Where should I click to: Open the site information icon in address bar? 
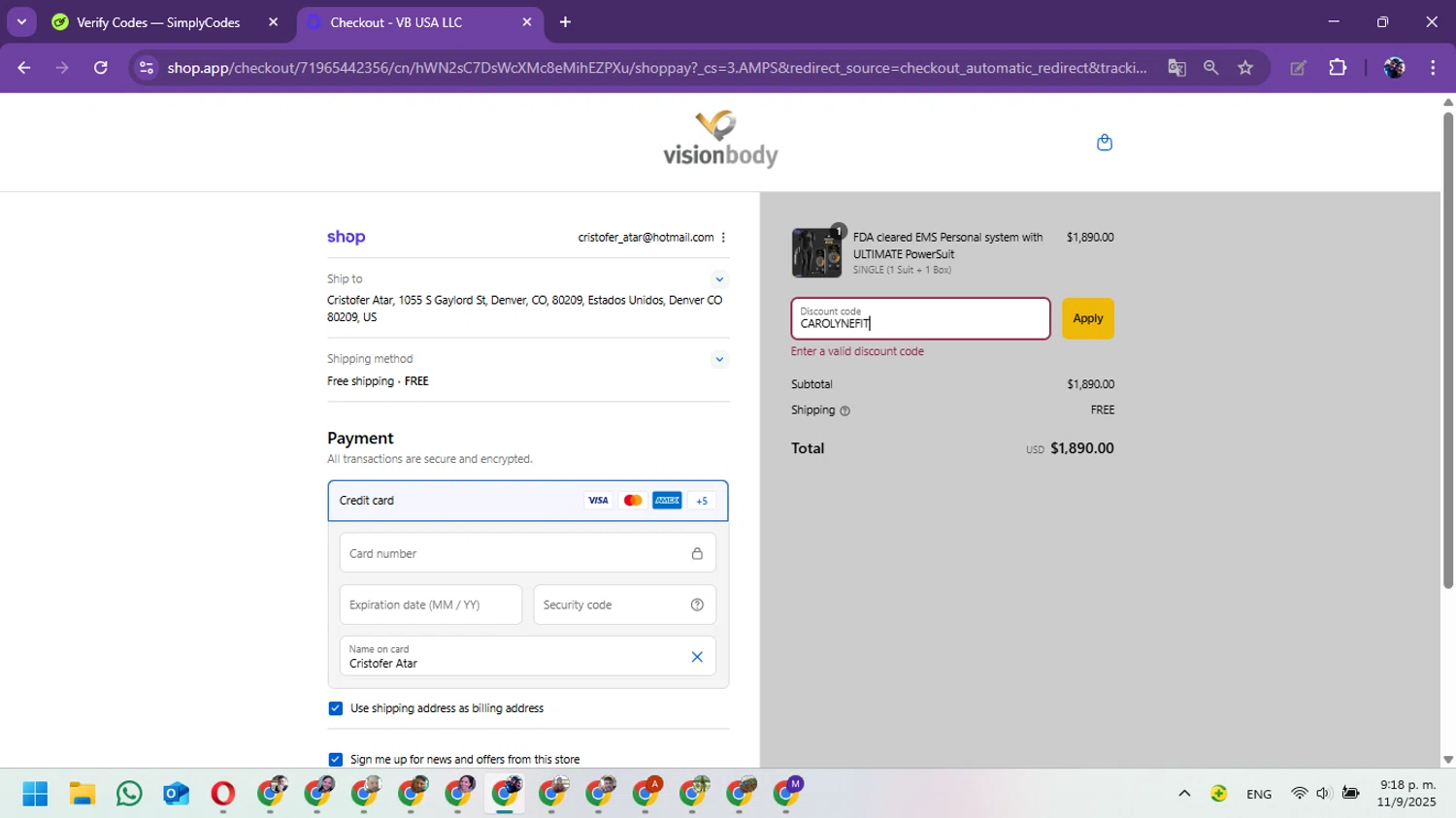(x=147, y=68)
